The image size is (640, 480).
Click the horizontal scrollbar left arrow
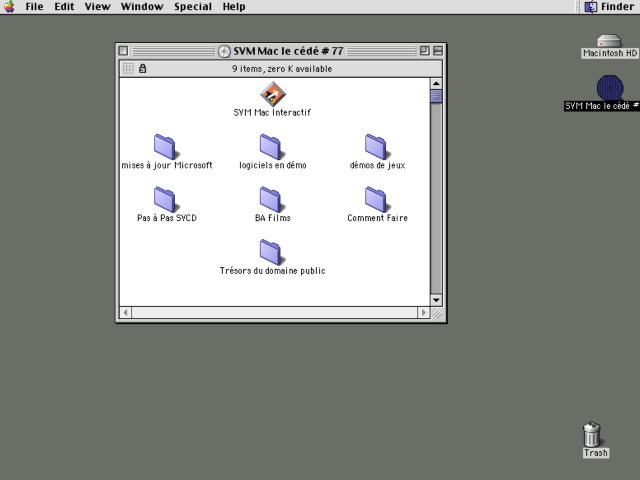point(125,313)
